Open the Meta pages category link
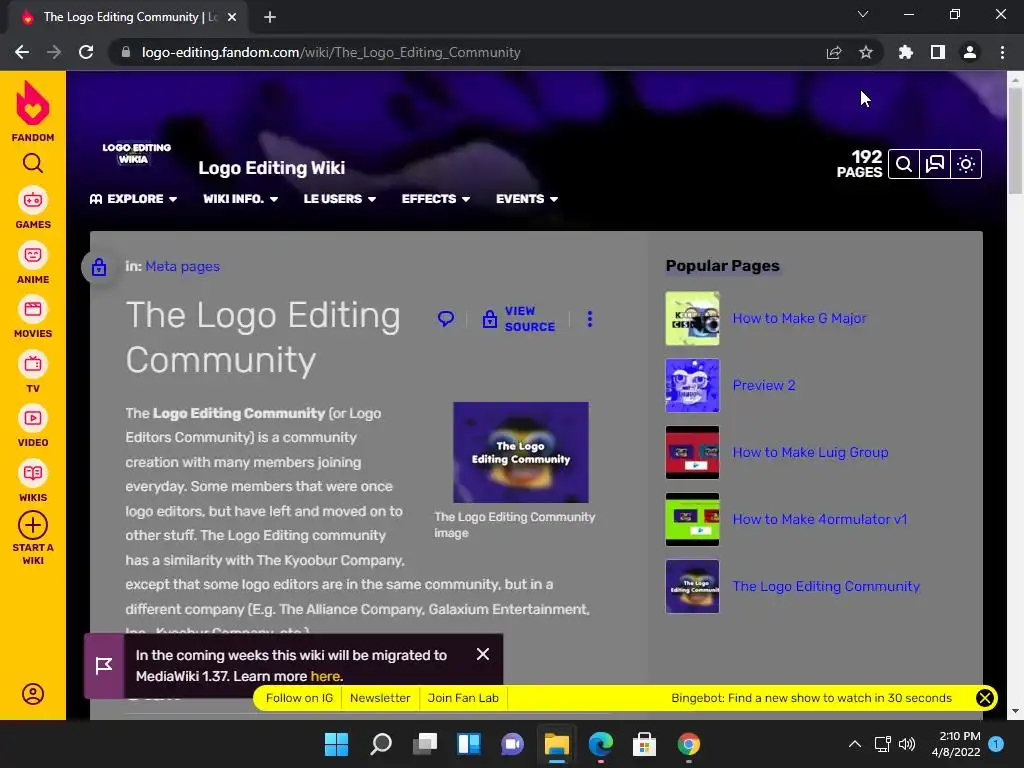The width and height of the screenshot is (1024, 768). point(182,266)
